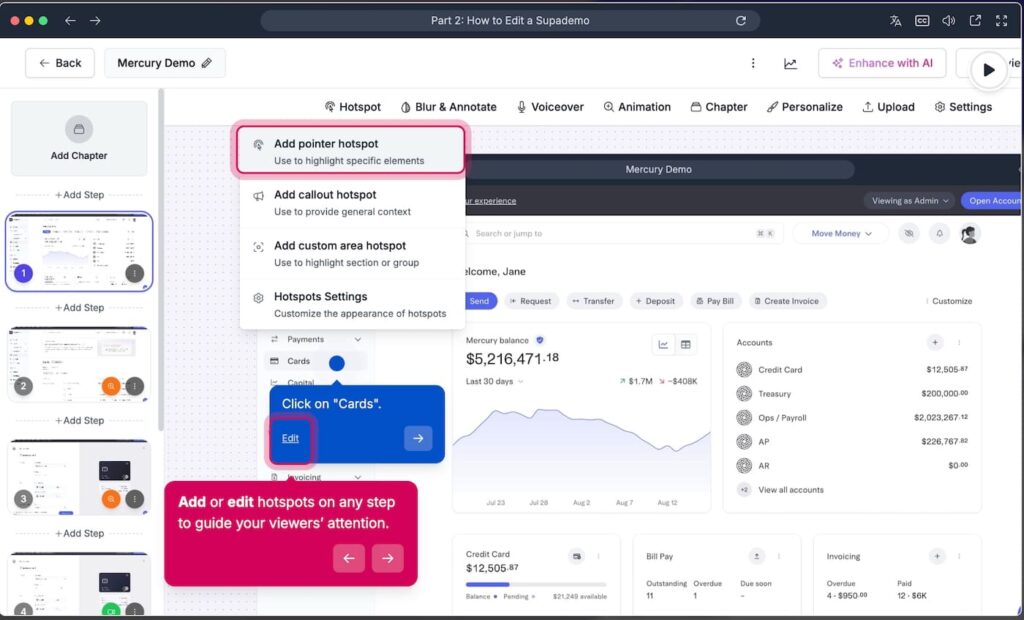Click the Add Chapter card
The width and height of the screenshot is (1024, 620).
coord(79,139)
